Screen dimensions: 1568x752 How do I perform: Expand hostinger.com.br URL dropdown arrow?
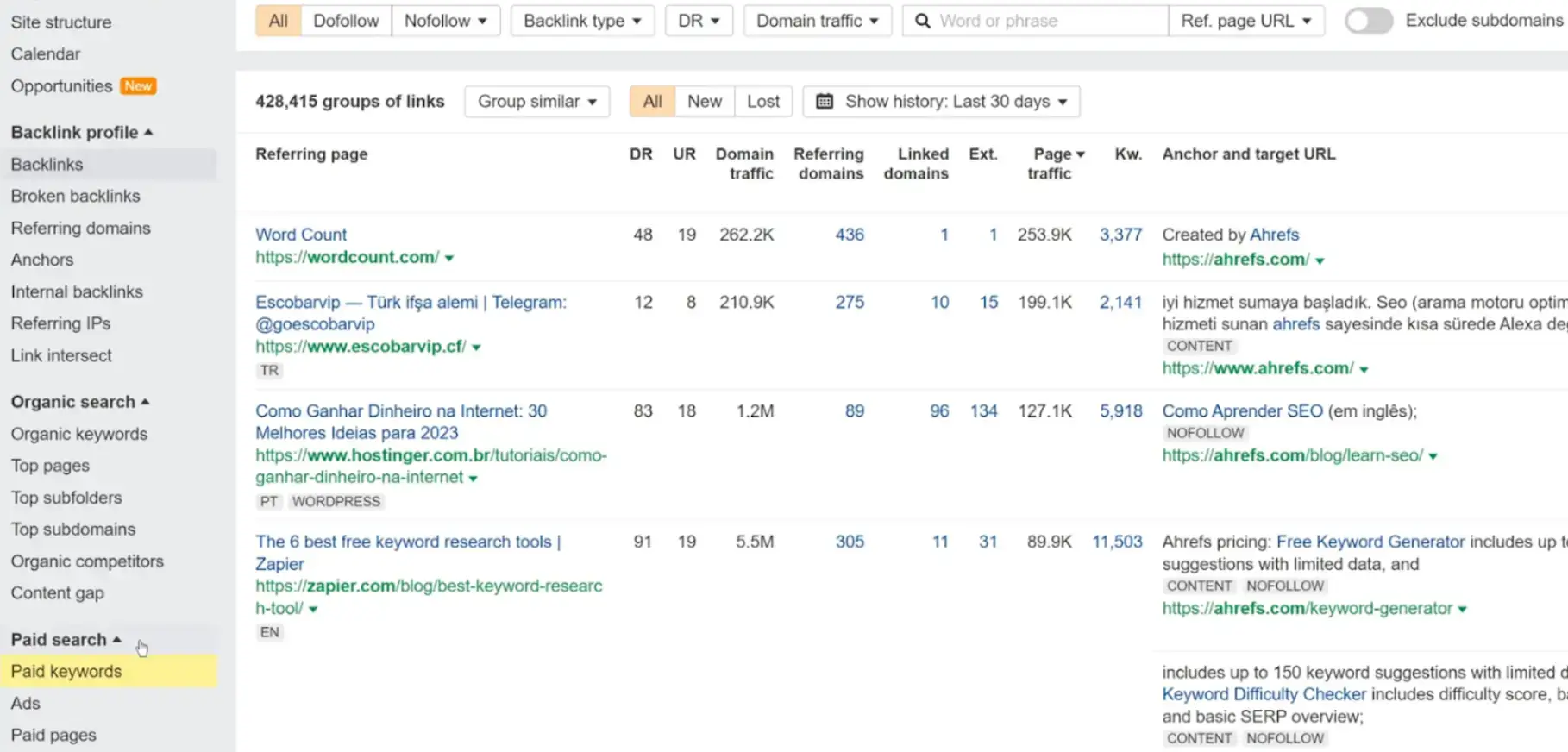click(x=473, y=479)
